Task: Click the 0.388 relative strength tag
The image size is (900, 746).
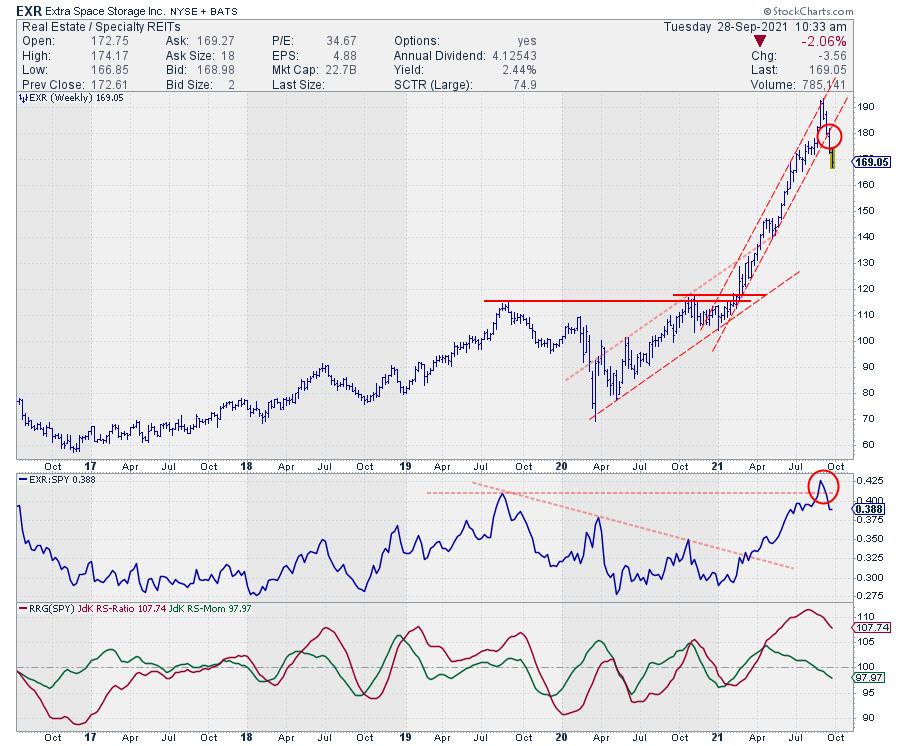Action: click(866, 508)
